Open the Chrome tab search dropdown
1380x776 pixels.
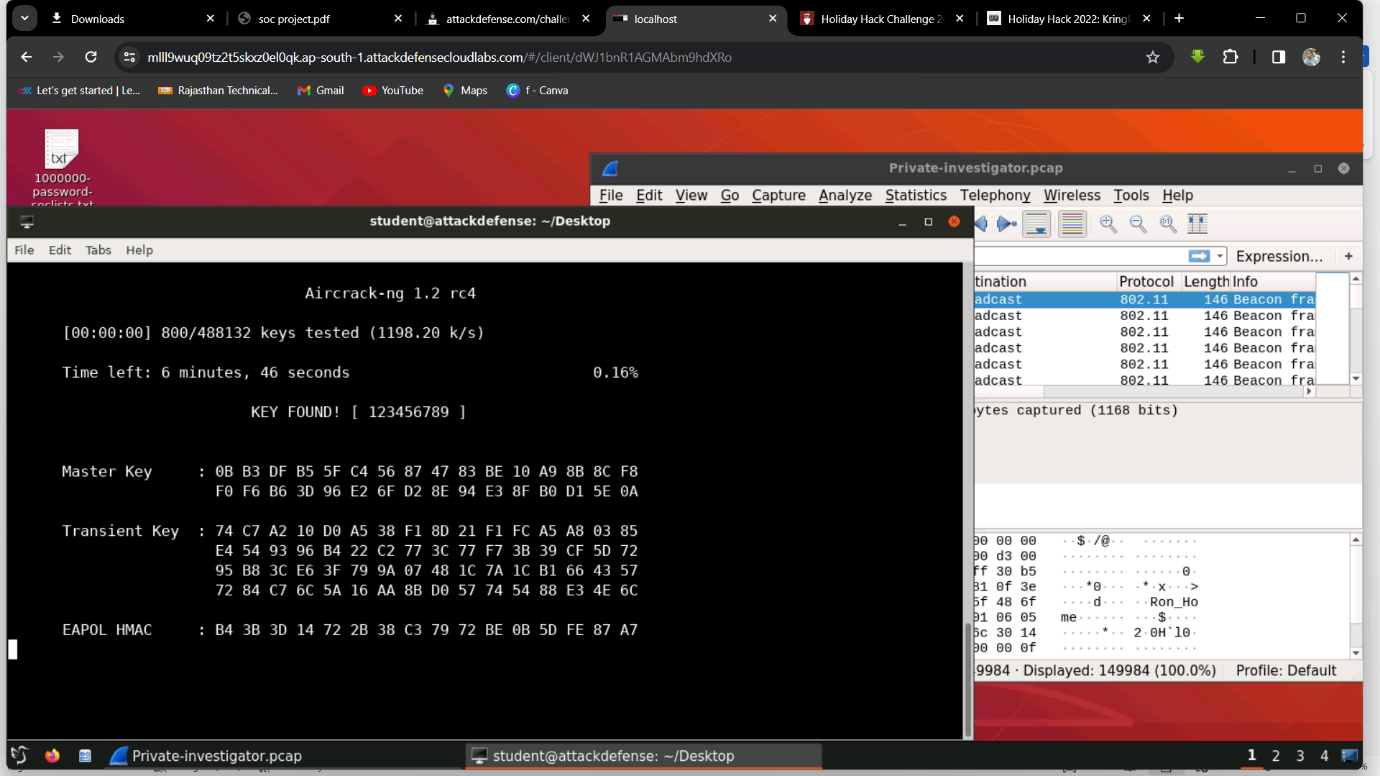[24, 18]
